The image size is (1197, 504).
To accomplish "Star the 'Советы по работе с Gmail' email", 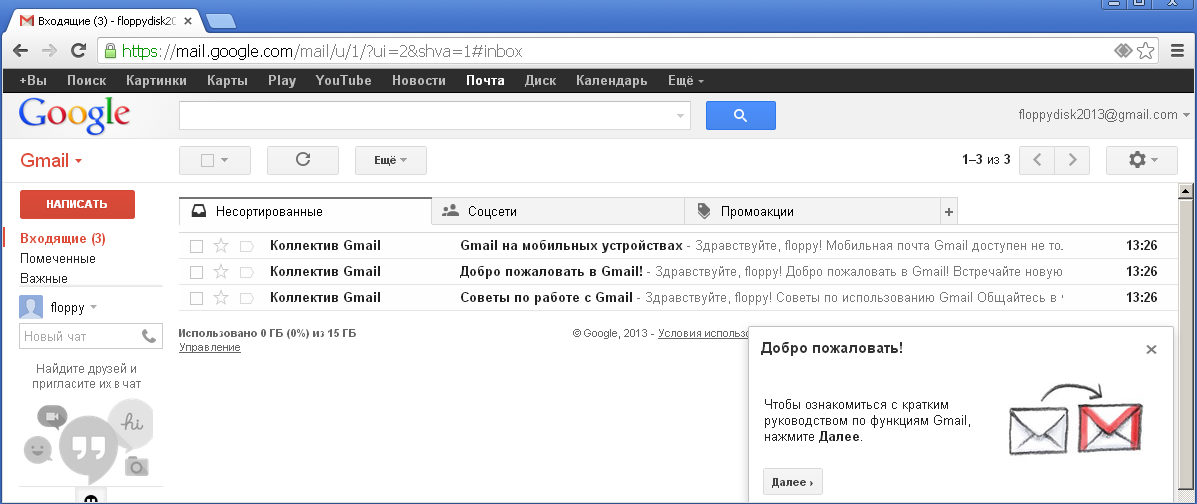I will pos(221,298).
